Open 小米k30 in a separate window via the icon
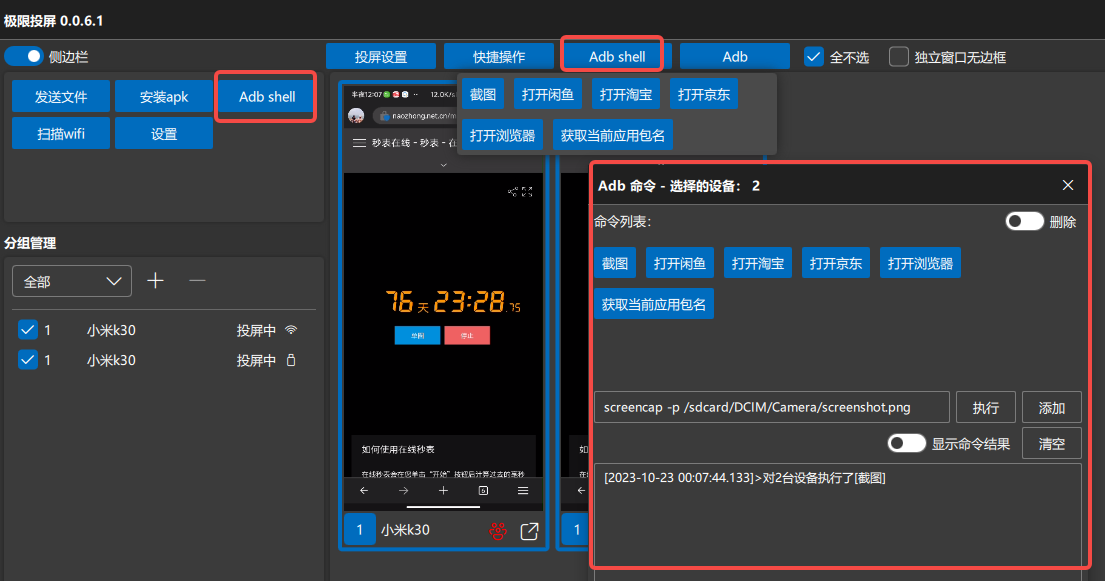Screen dimensions: 1105x581 pyautogui.click(x=531, y=529)
